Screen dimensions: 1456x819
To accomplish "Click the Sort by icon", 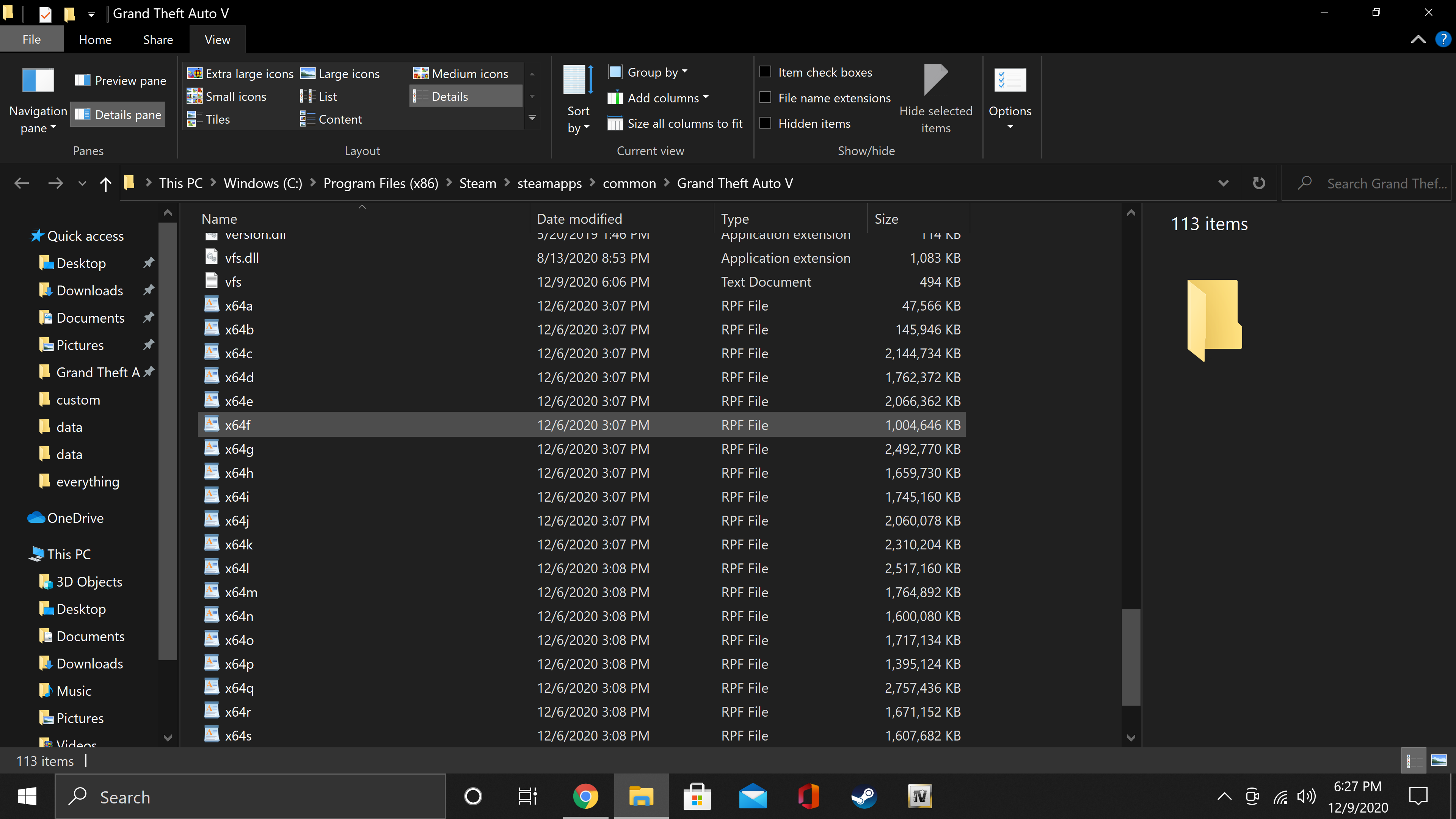I will tap(577, 80).
